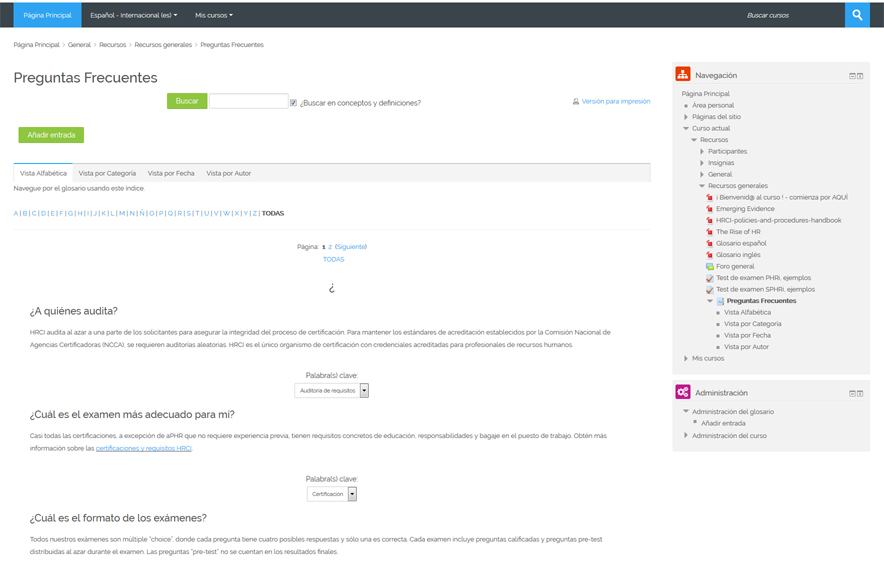Click the Navegación block orange icon
Screen dimensions: 884x561
683,74
